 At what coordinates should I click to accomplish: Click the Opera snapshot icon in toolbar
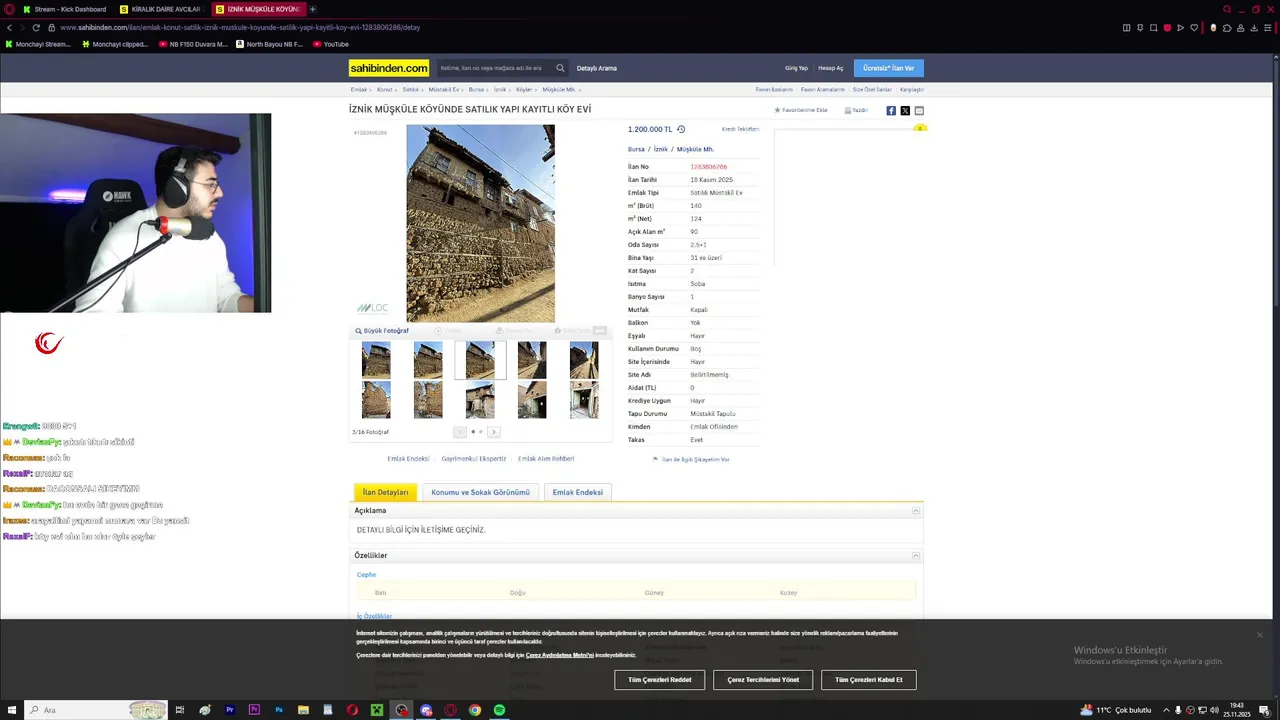tap(1153, 27)
